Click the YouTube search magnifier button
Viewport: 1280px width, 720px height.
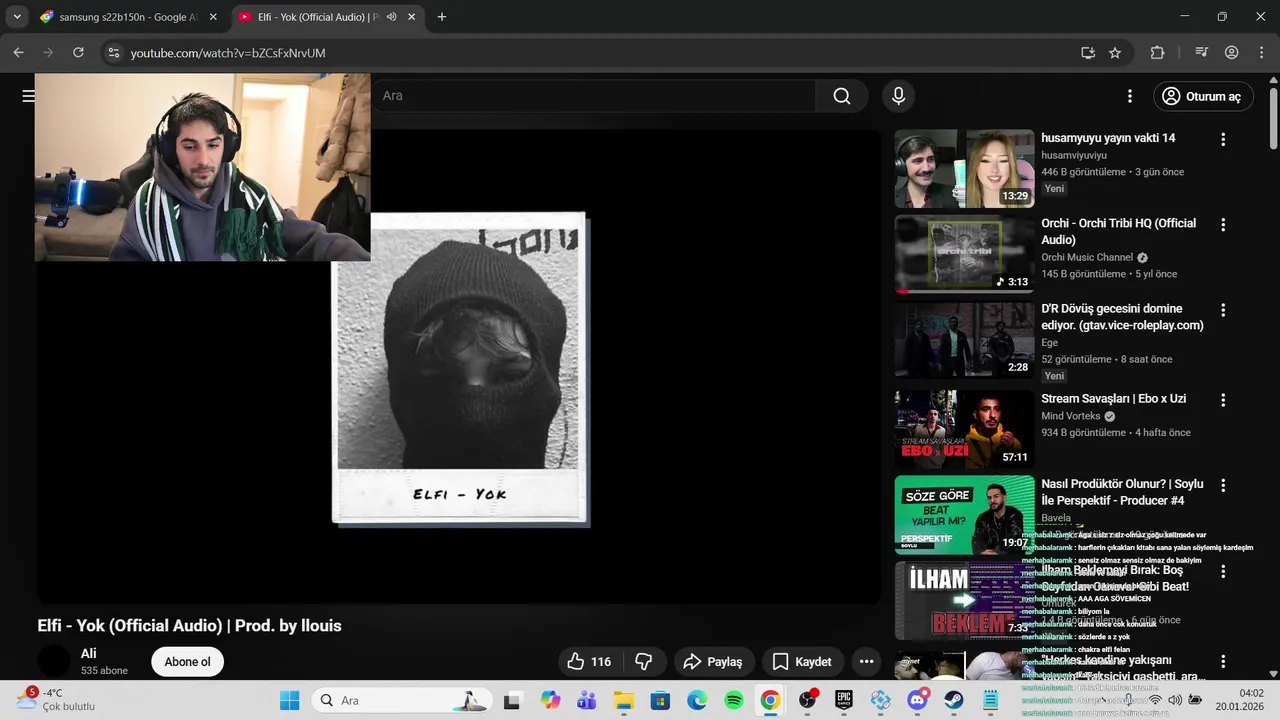tap(842, 96)
